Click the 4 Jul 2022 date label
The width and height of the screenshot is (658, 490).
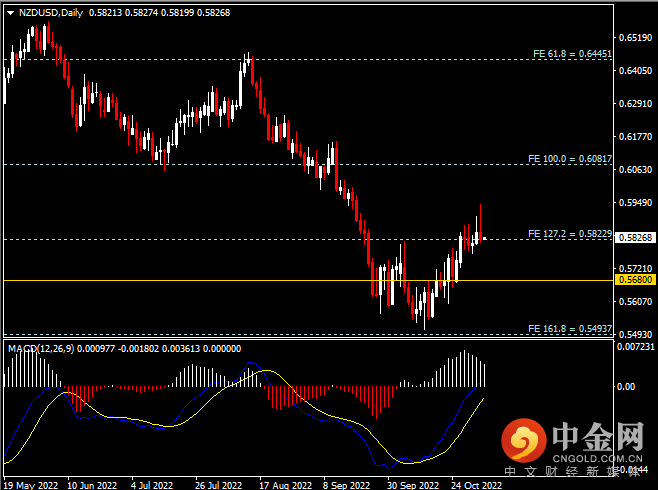[152, 485]
